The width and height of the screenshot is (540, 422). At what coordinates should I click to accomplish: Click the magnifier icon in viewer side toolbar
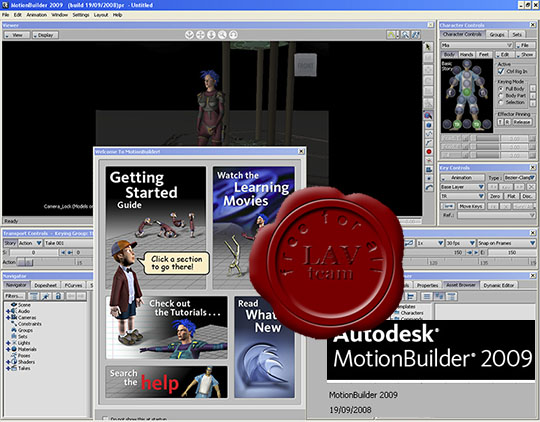tap(428, 115)
